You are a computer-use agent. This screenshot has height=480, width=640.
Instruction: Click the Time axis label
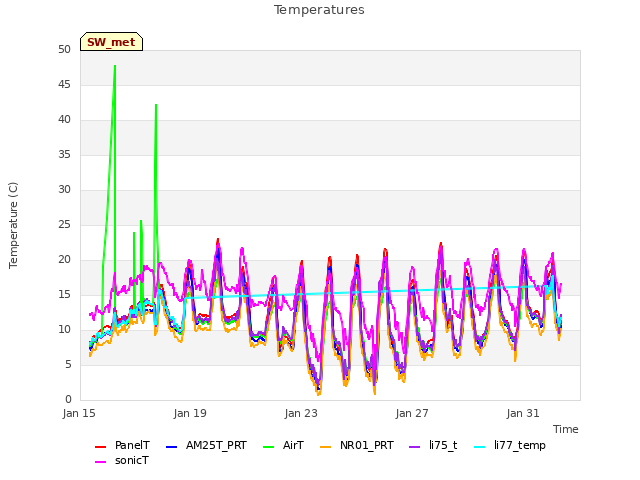566,429
